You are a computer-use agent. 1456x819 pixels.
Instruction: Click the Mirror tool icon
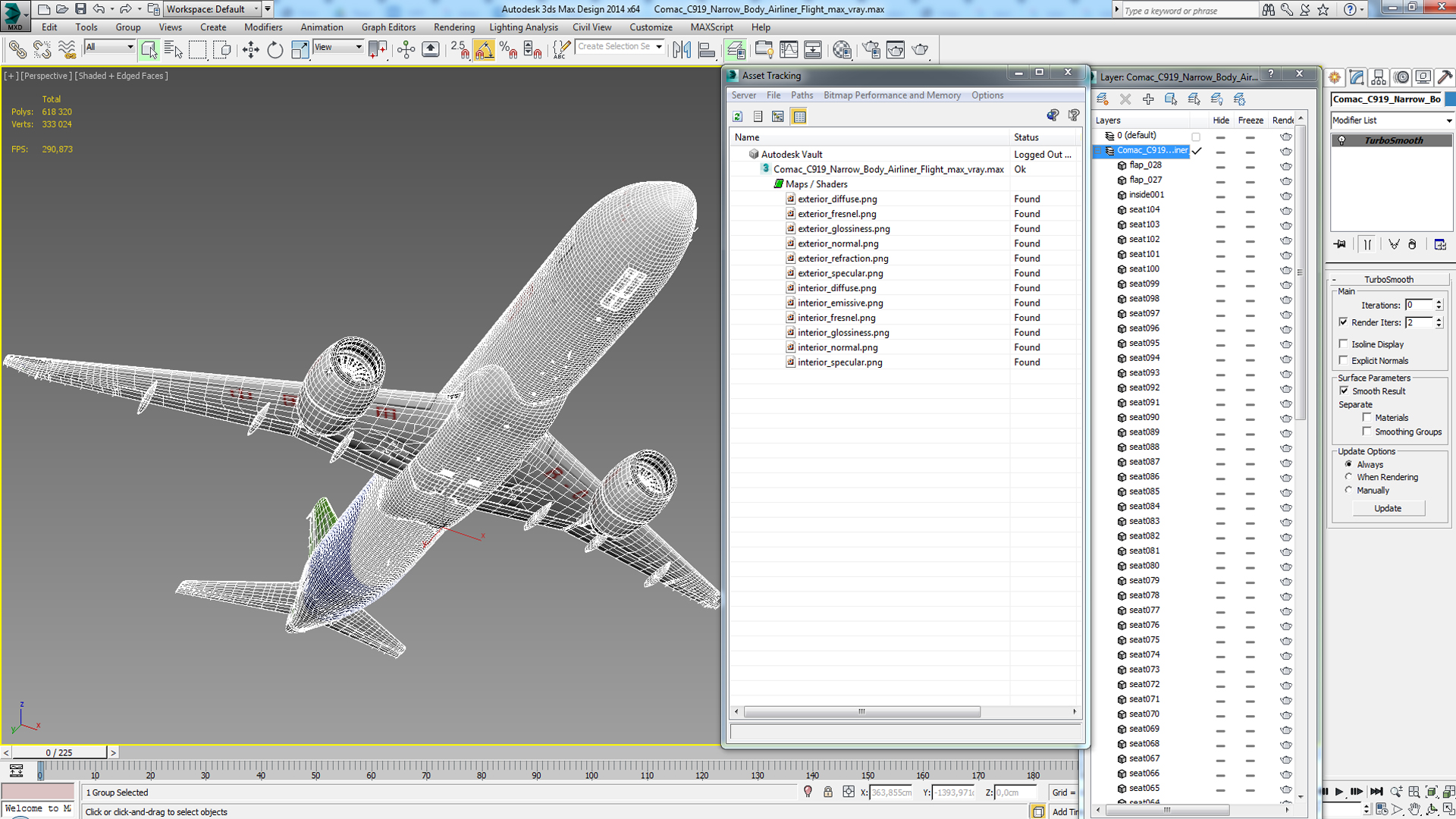pyautogui.click(x=682, y=50)
